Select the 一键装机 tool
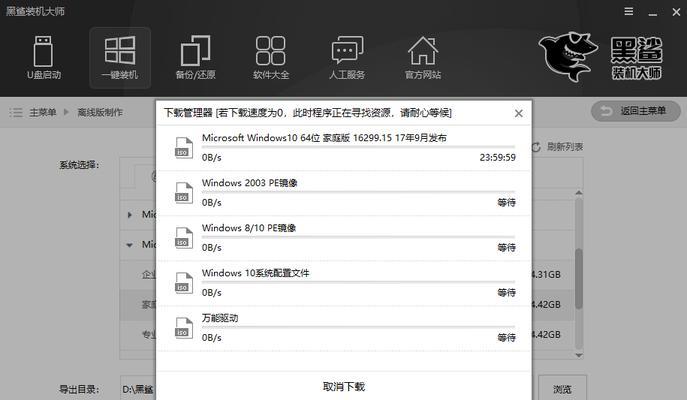This screenshot has width=687, height=400. coord(120,58)
